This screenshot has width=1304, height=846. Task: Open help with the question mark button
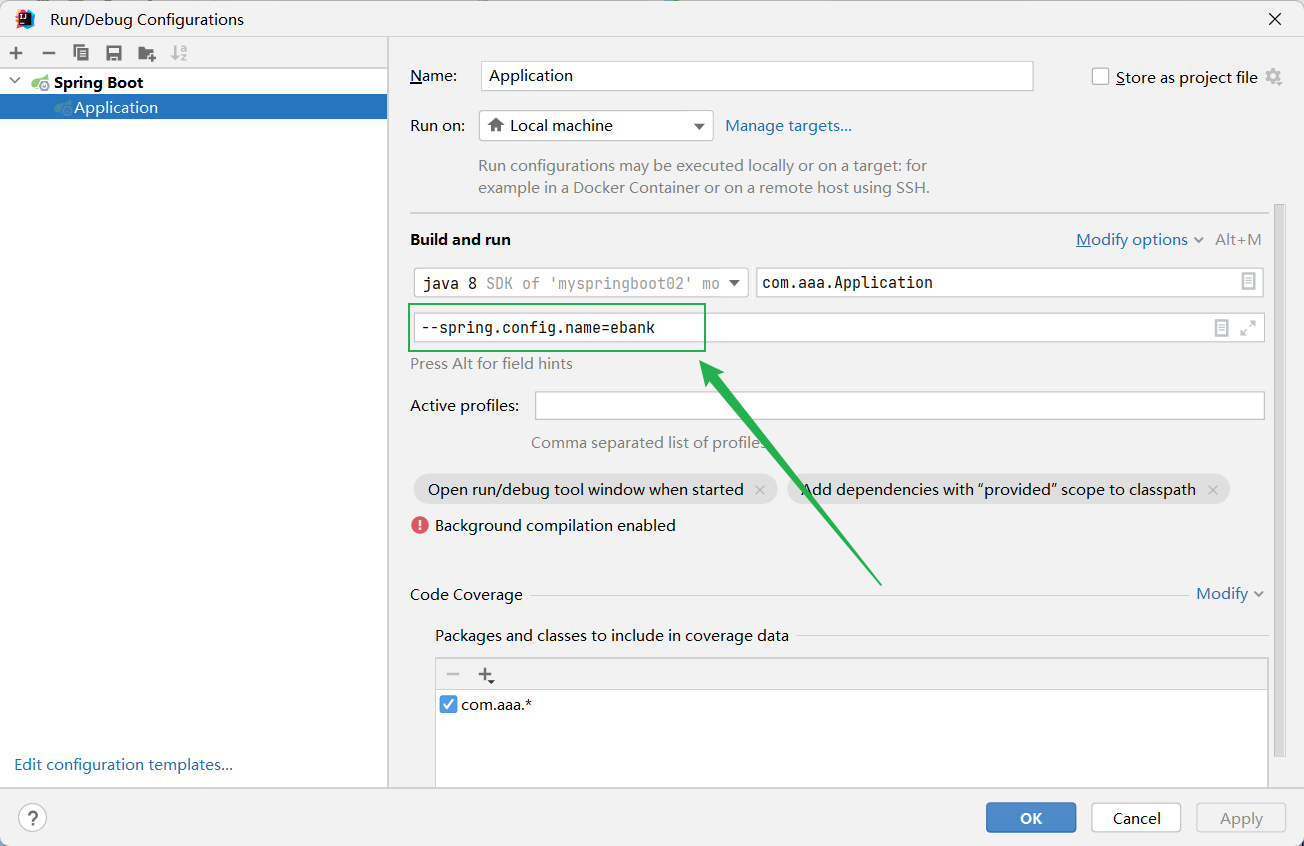click(33, 818)
